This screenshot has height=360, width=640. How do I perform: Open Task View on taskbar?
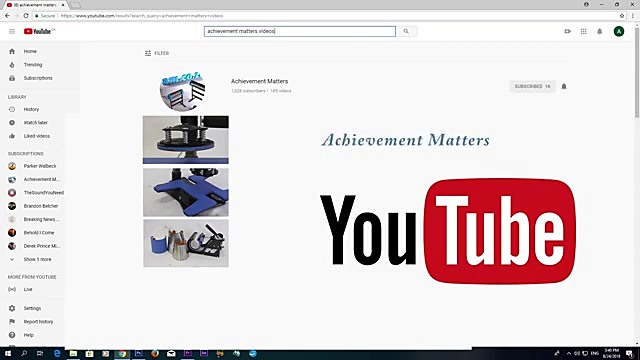pyautogui.click(x=40, y=353)
